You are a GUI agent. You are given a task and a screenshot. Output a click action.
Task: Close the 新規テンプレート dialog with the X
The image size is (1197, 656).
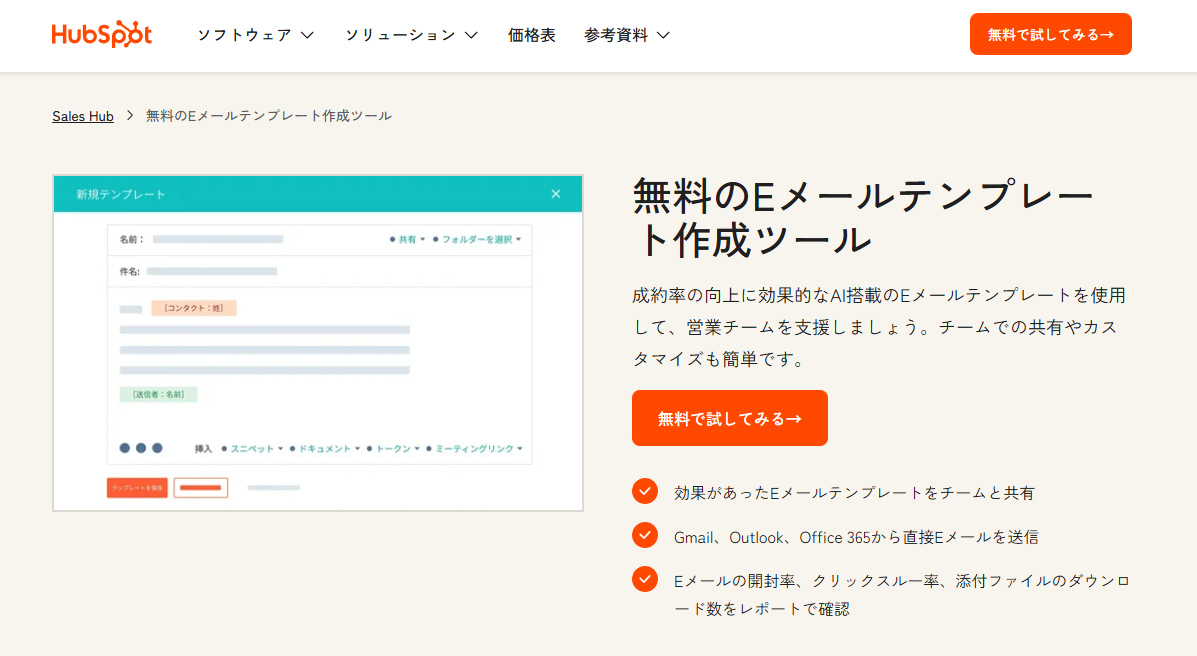556,194
